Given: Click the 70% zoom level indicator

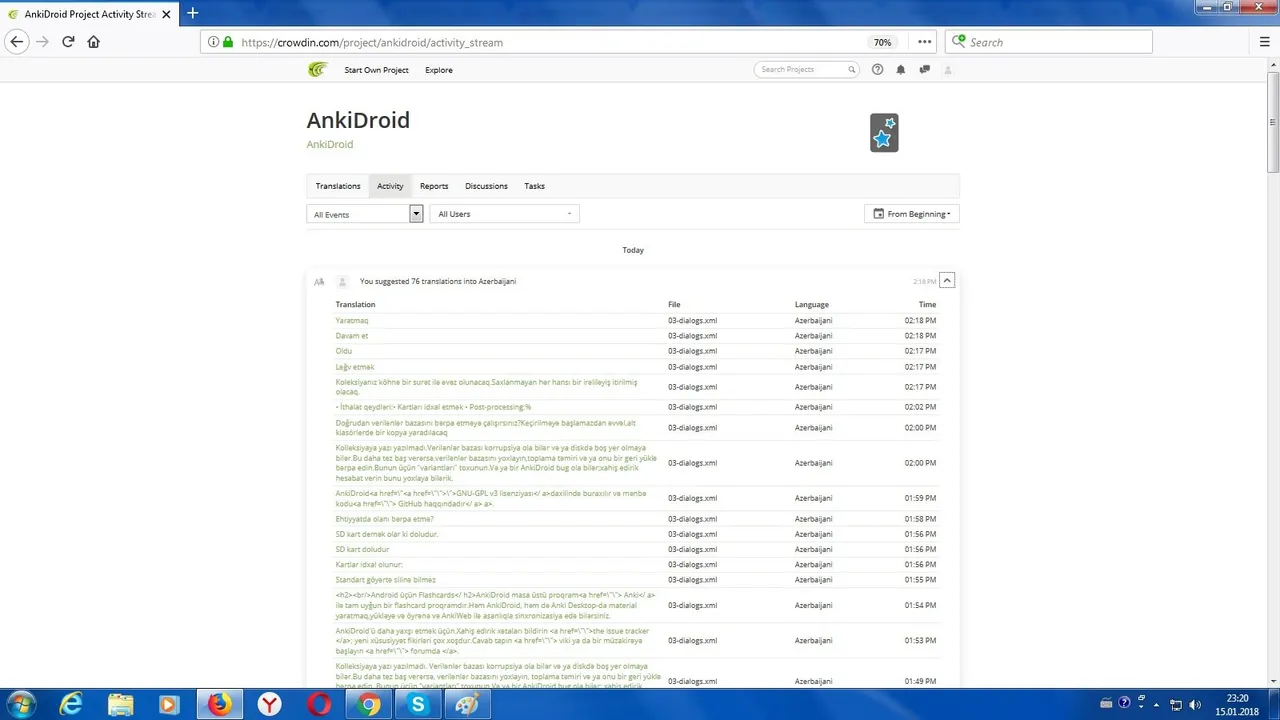Looking at the screenshot, I should point(882,42).
